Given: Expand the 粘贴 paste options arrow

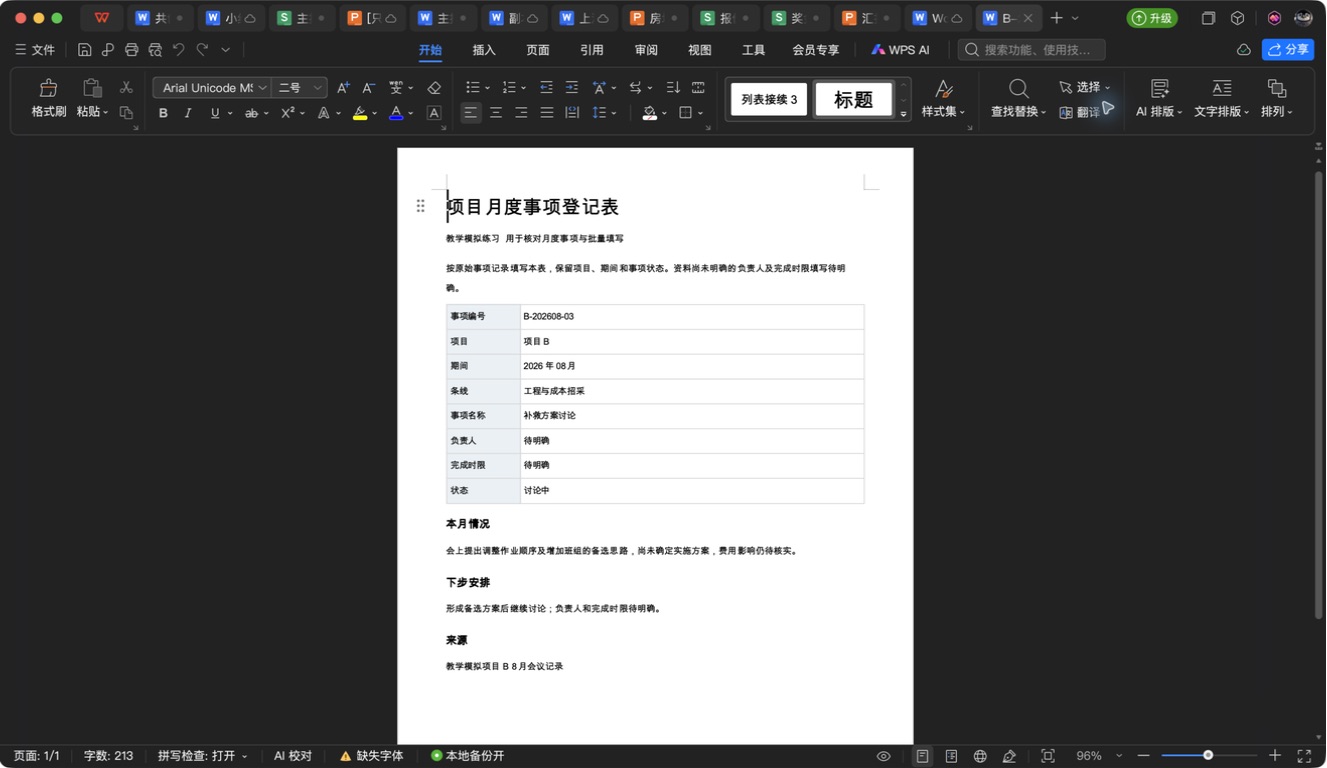Looking at the screenshot, I should [x=105, y=113].
